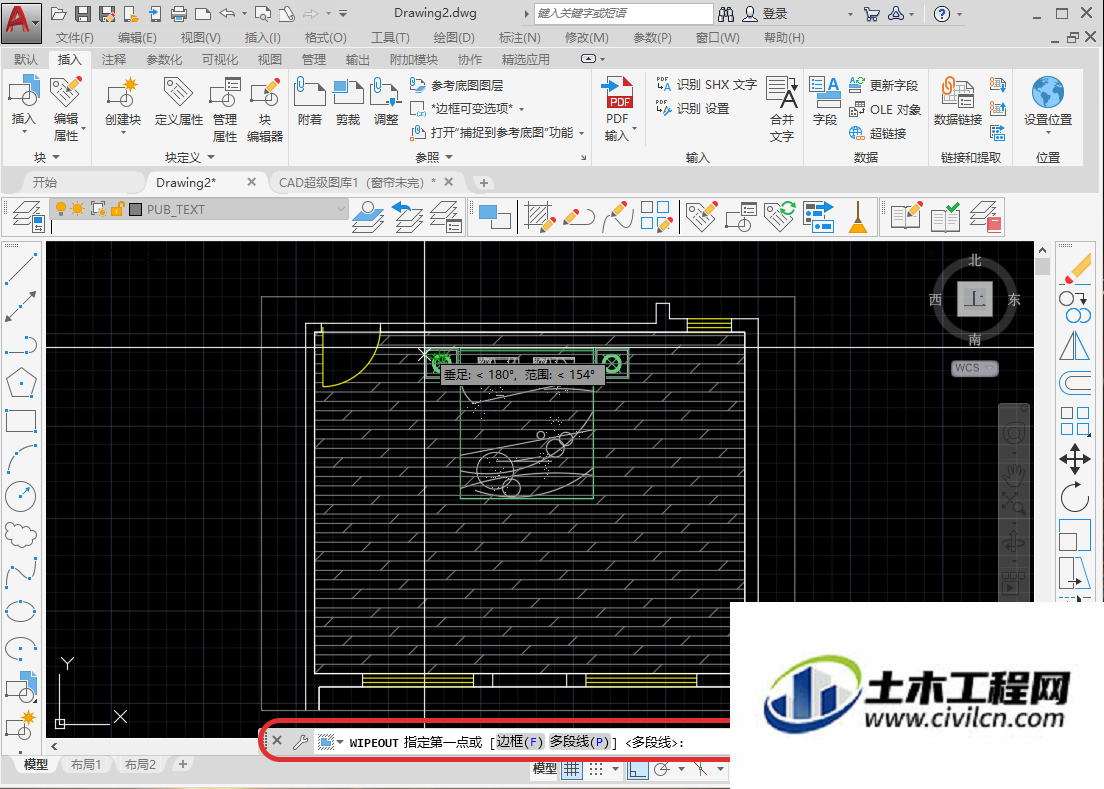1104x789 pixels.
Task: Open the command line history dropdown arrow
Action: [x=340, y=743]
